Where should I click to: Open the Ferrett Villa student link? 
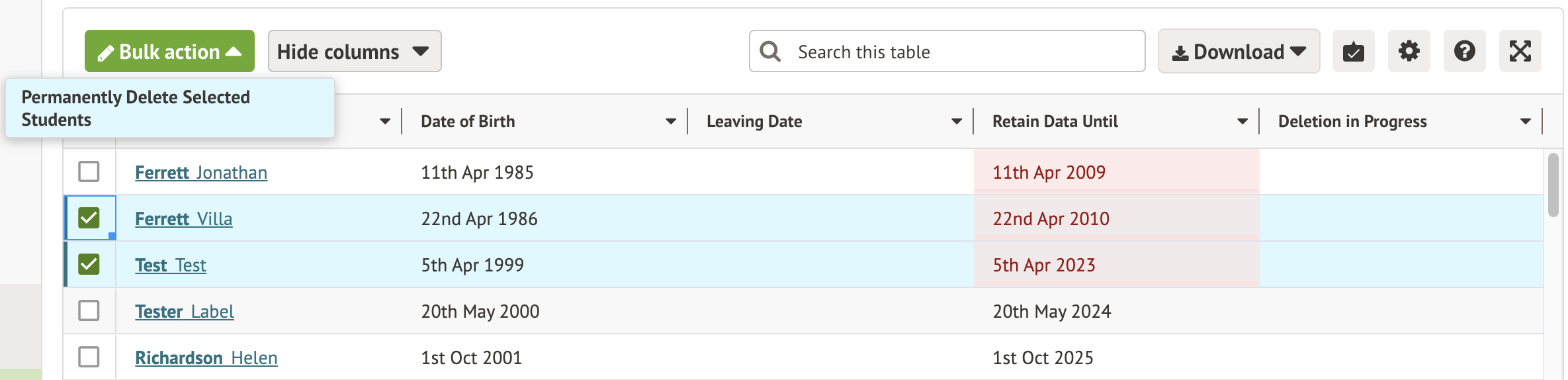point(183,219)
